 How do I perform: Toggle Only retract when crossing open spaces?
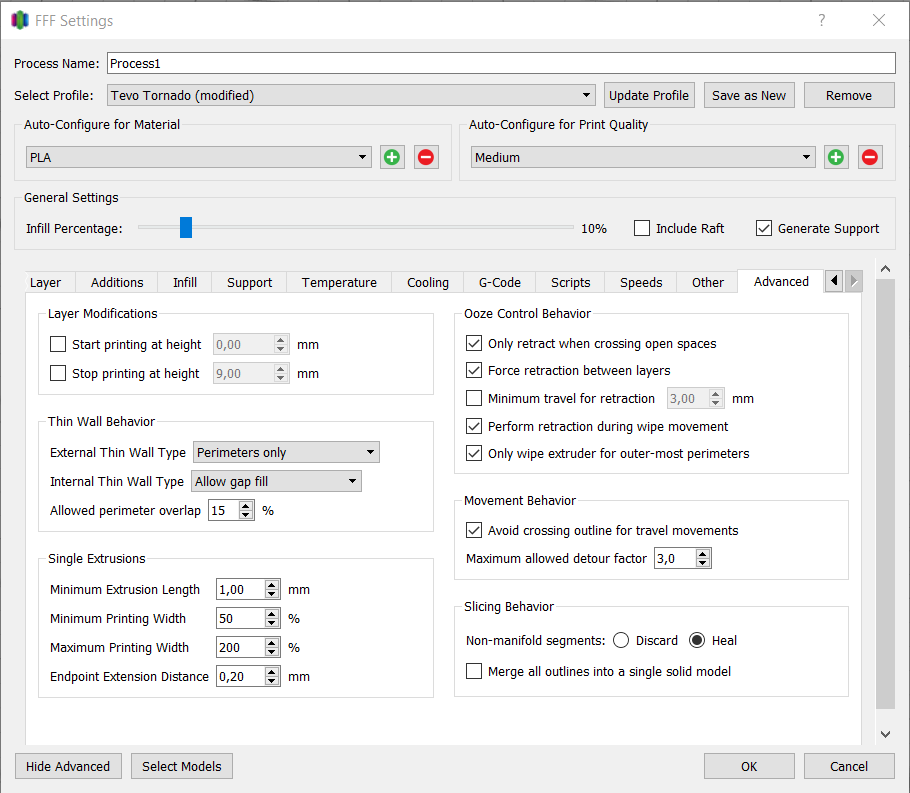474,343
